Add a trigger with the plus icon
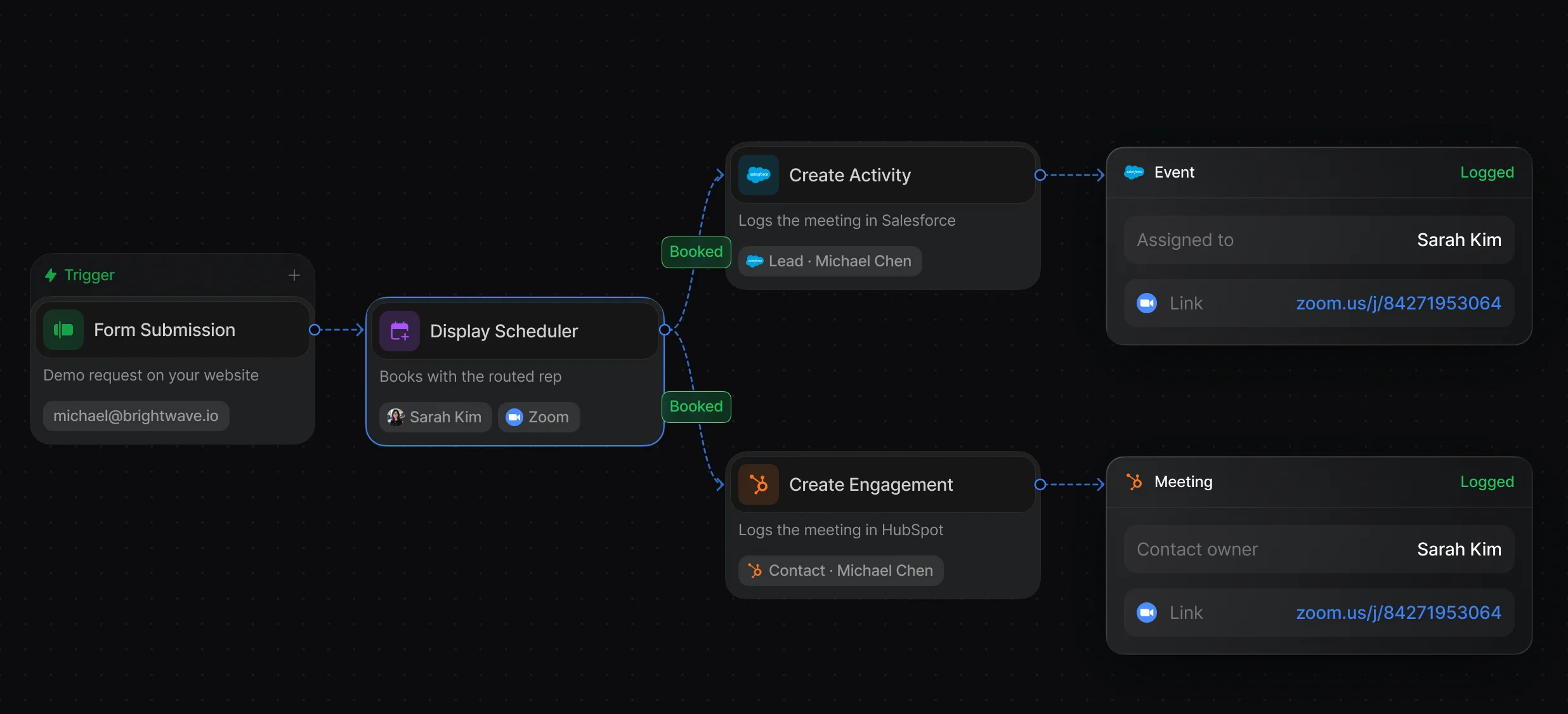 [294, 275]
